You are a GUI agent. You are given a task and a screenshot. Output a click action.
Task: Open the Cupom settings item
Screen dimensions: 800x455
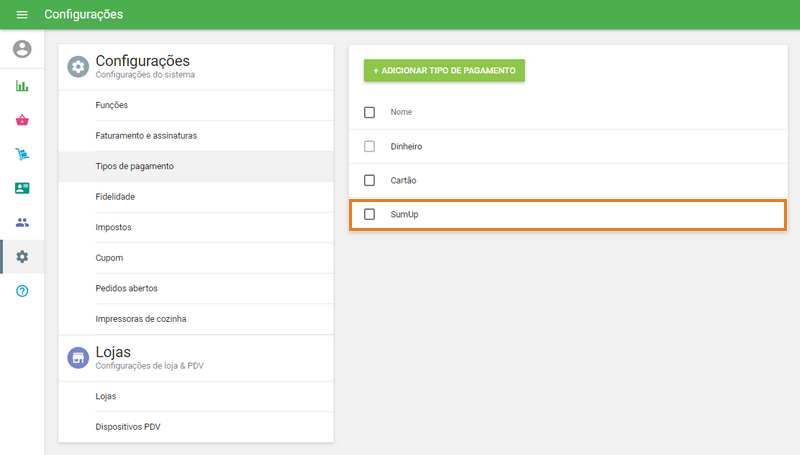pos(196,258)
